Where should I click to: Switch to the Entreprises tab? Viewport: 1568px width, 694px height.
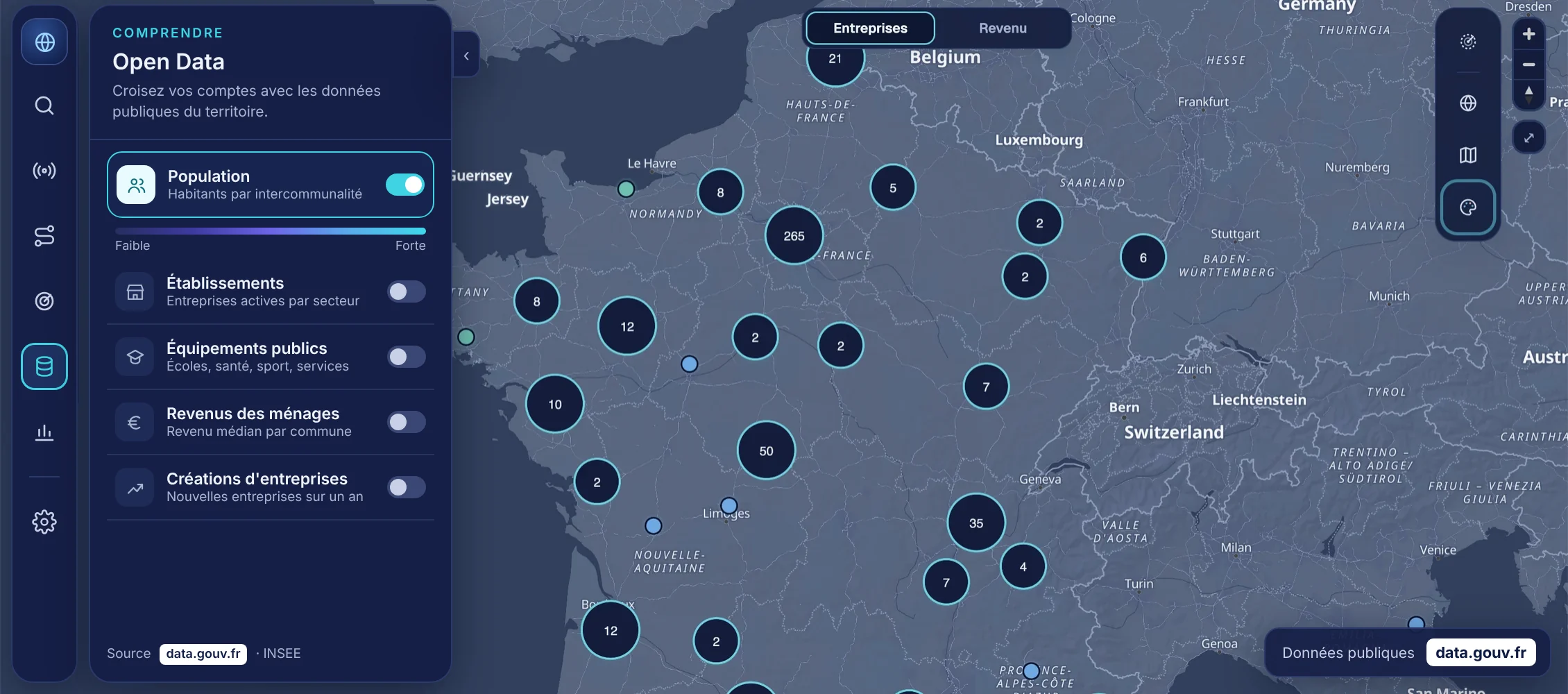click(x=870, y=28)
